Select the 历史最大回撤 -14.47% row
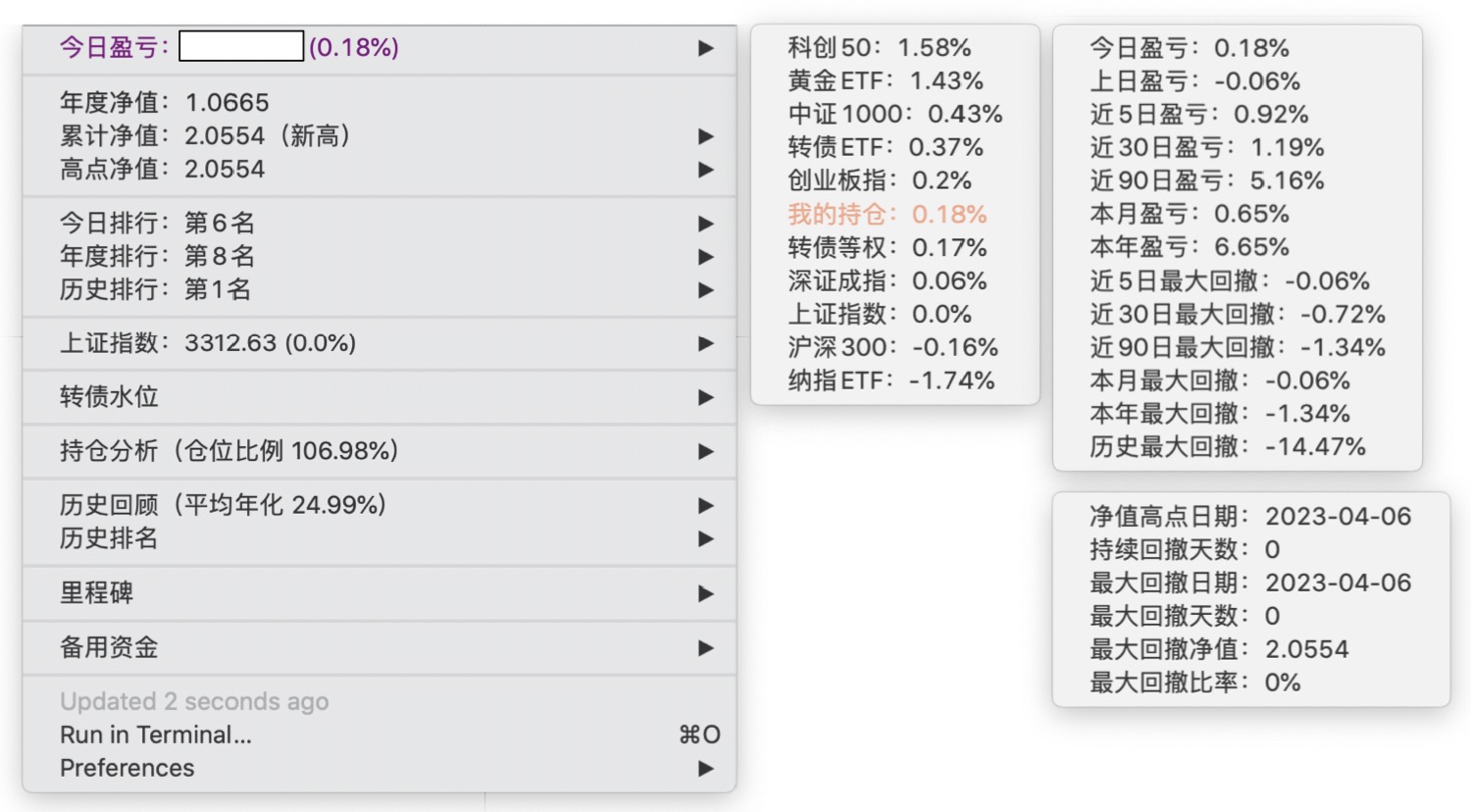1471x812 pixels. 1227,447
